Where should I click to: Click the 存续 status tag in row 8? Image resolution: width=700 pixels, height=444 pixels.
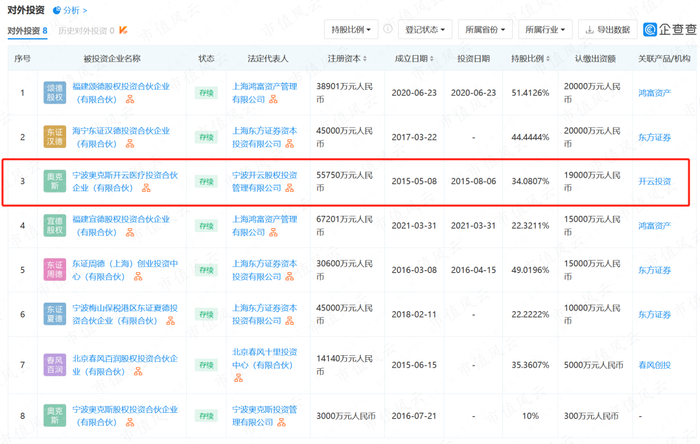click(x=206, y=416)
